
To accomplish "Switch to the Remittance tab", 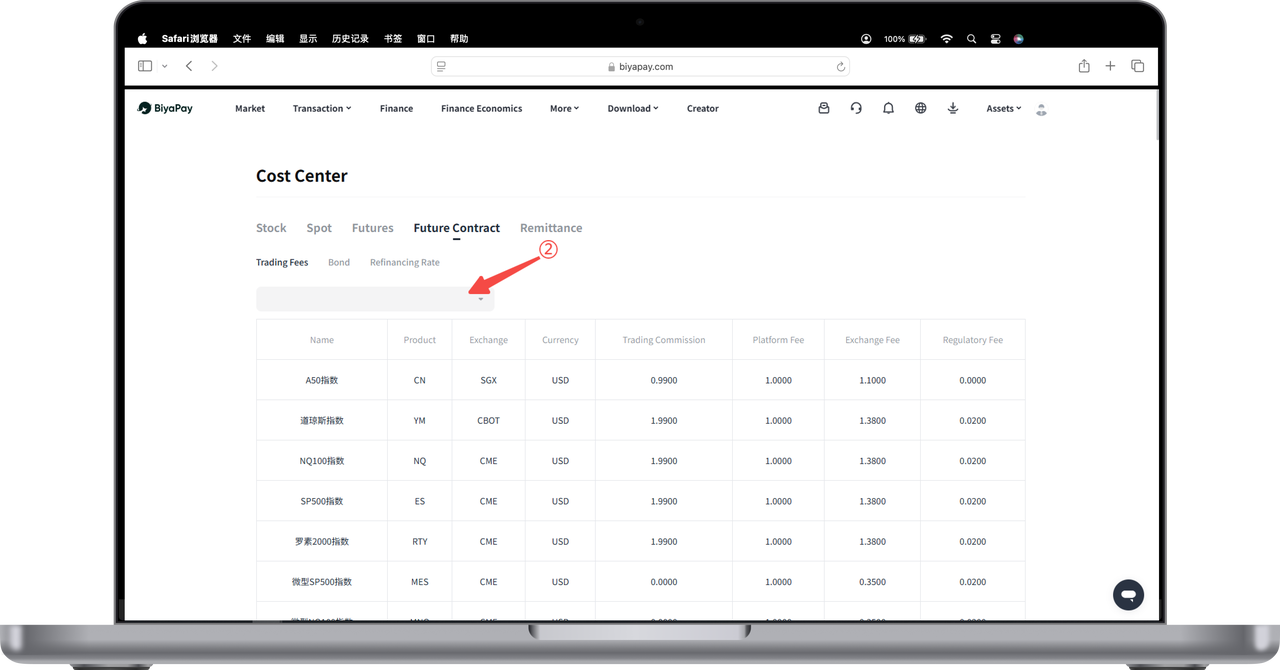I will [x=550, y=228].
